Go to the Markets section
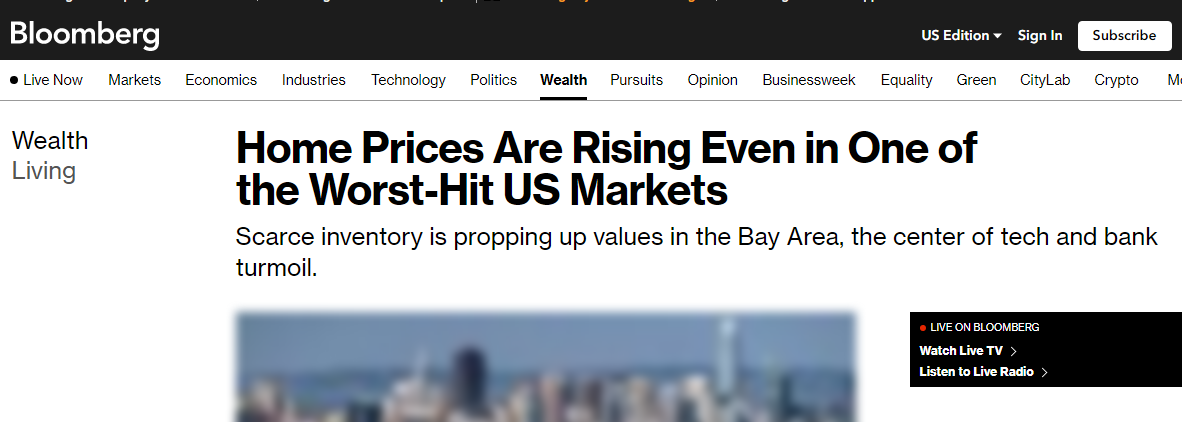The height and width of the screenshot is (422, 1182). [x=134, y=80]
